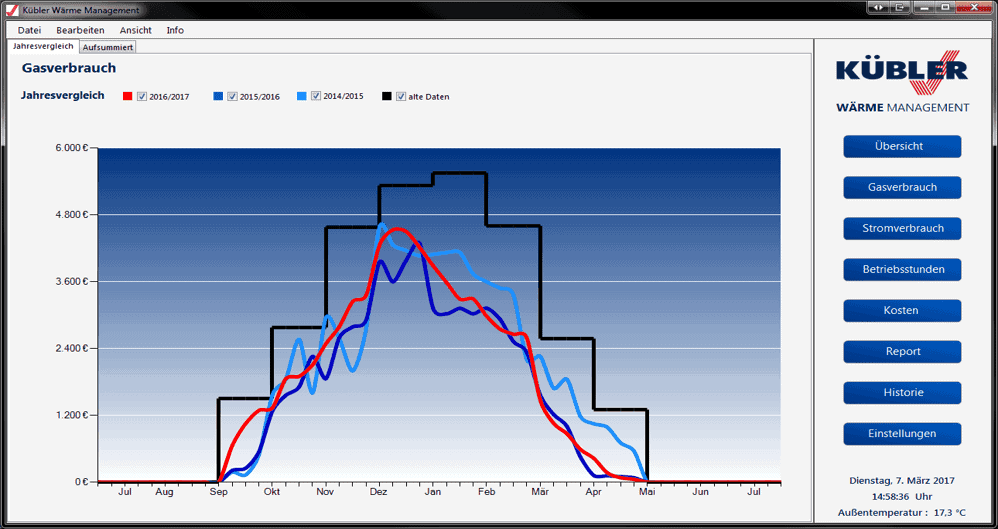The image size is (998, 529).
Task: Hide the alte Daten series checkbox
Action: (x=401, y=97)
